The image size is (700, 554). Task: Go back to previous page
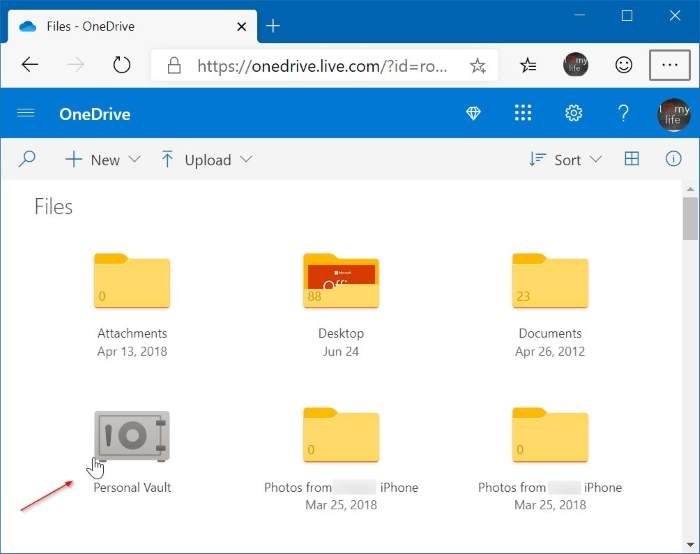[x=30, y=65]
